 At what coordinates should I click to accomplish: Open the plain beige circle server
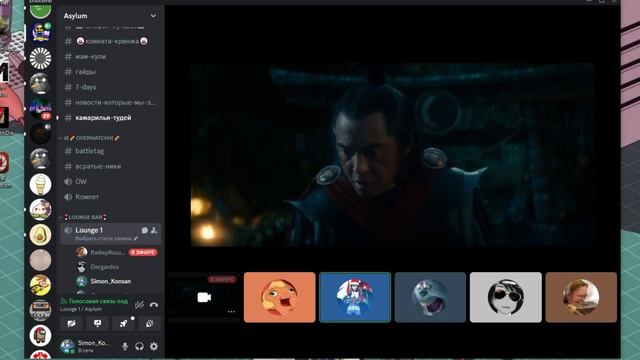coord(40,260)
